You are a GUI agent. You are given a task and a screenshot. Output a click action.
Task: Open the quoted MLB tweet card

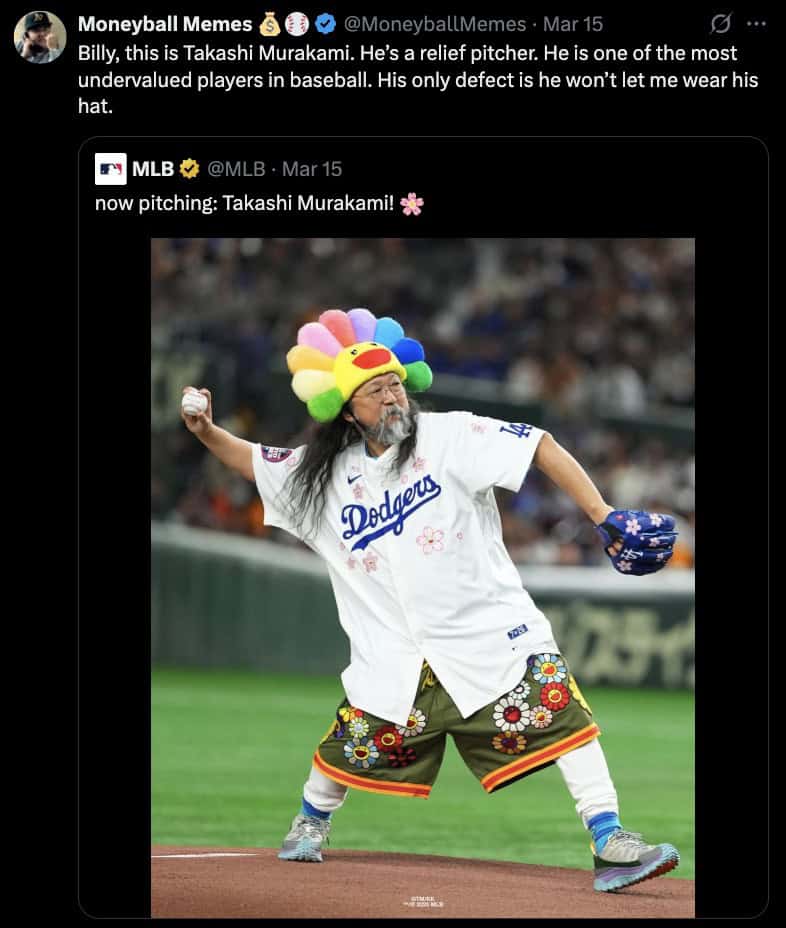point(423,527)
